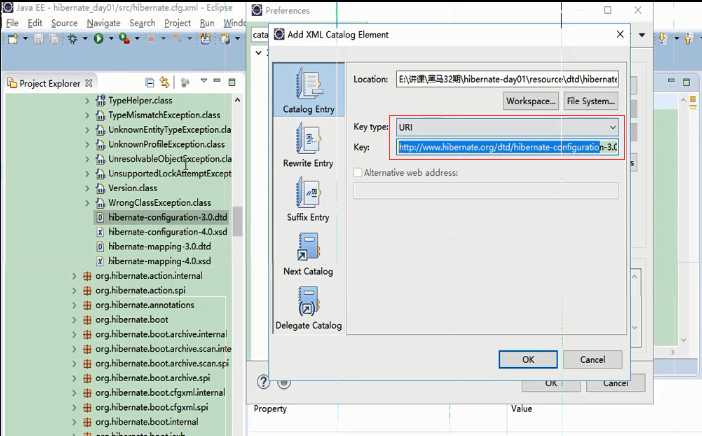This screenshot has width=702, height=436.
Task: Click the Preferences filter text field
Action: click(x=260, y=35)
